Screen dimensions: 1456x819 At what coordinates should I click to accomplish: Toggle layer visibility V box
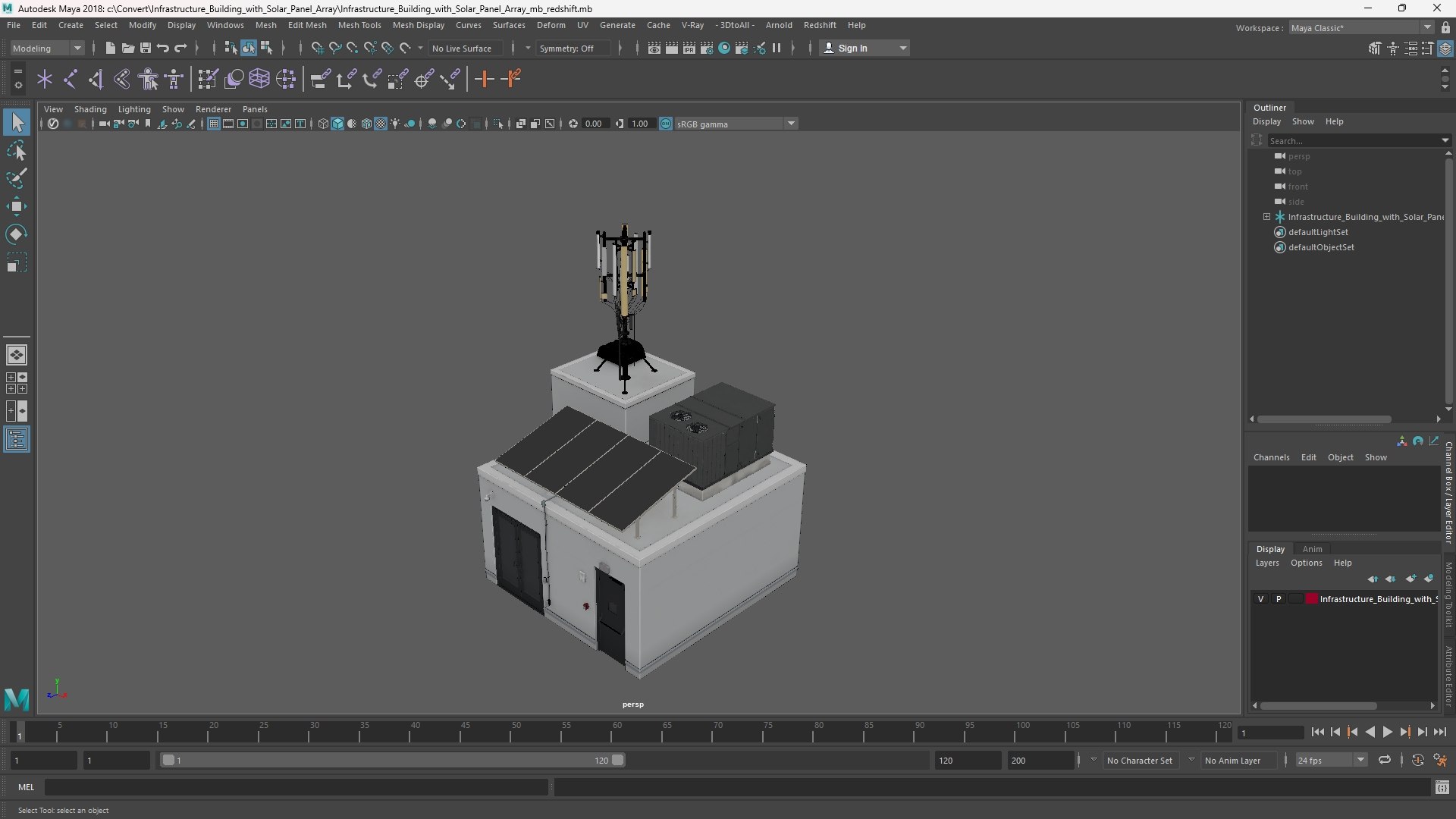[1260, 599]
